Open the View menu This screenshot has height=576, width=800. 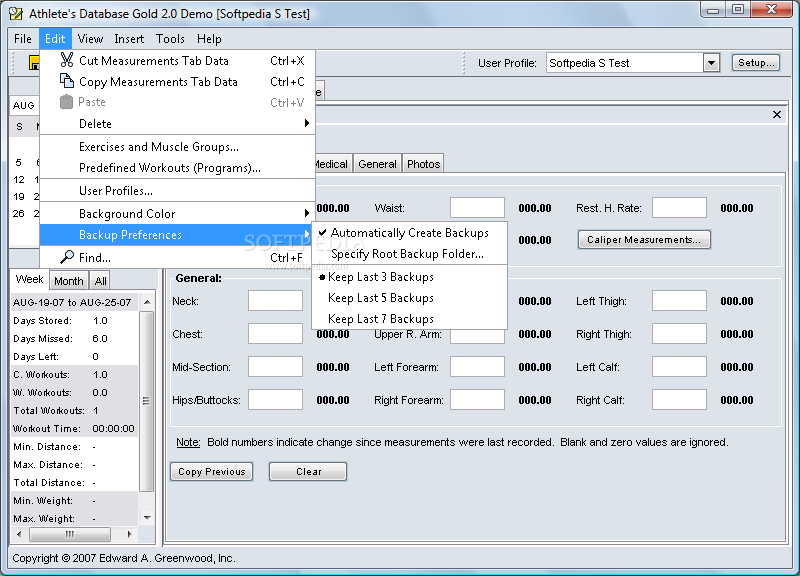pyautogui.click(x=90, y=39)
